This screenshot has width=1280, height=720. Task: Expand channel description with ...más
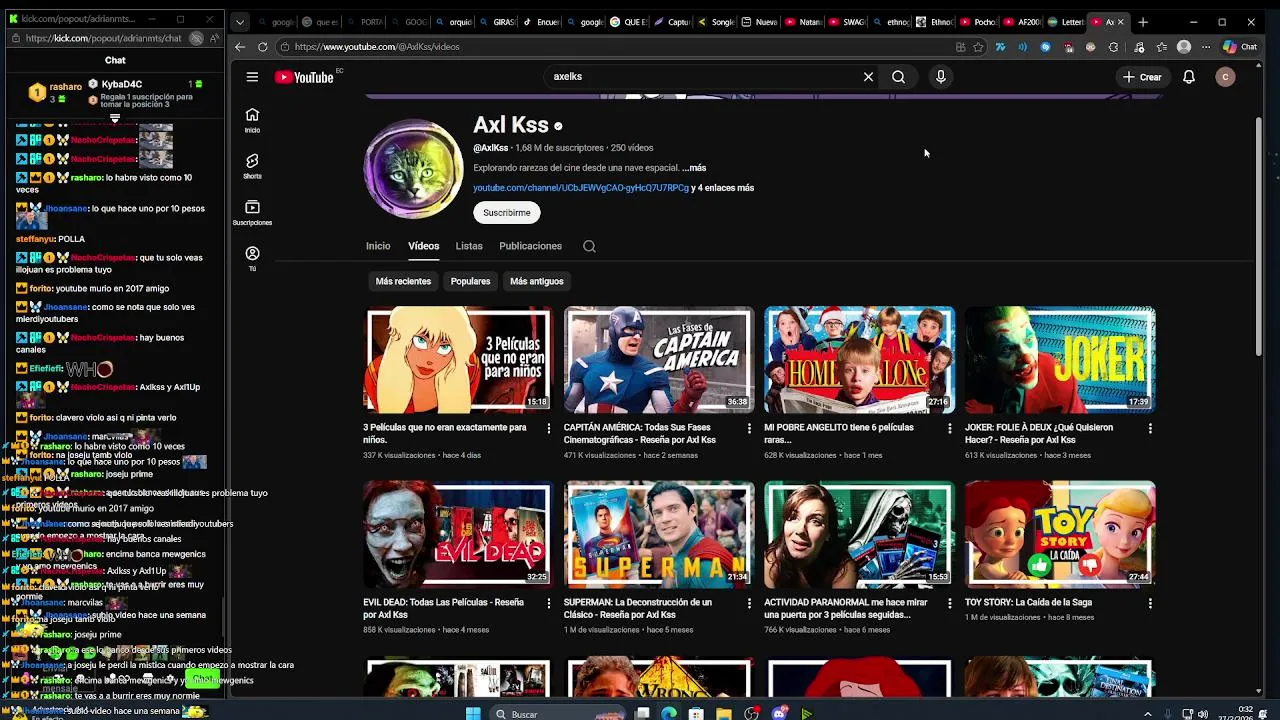click(x=694, y=168)
